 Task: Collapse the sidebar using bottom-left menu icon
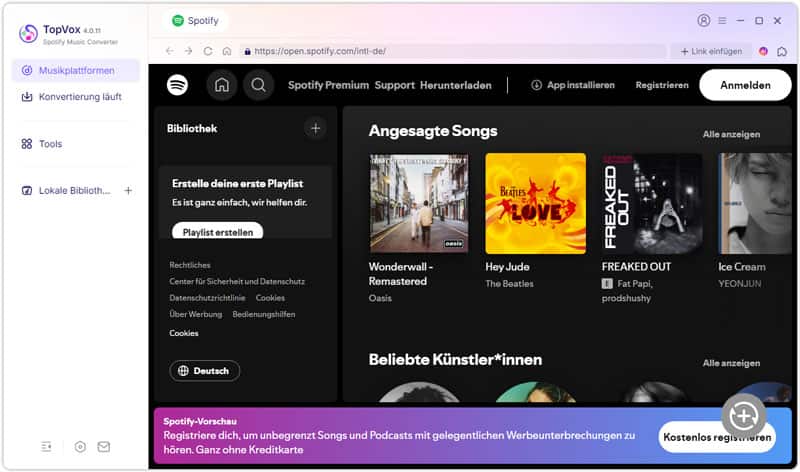[x=46, y=447]
